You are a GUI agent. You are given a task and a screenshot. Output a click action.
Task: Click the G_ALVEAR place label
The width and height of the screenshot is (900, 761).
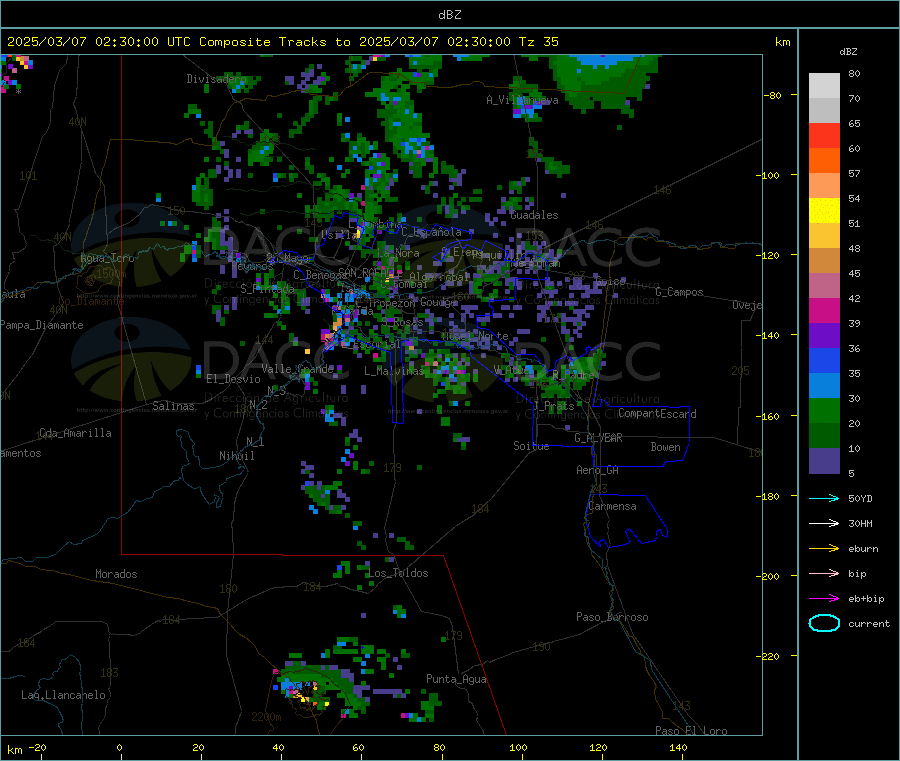598,438
